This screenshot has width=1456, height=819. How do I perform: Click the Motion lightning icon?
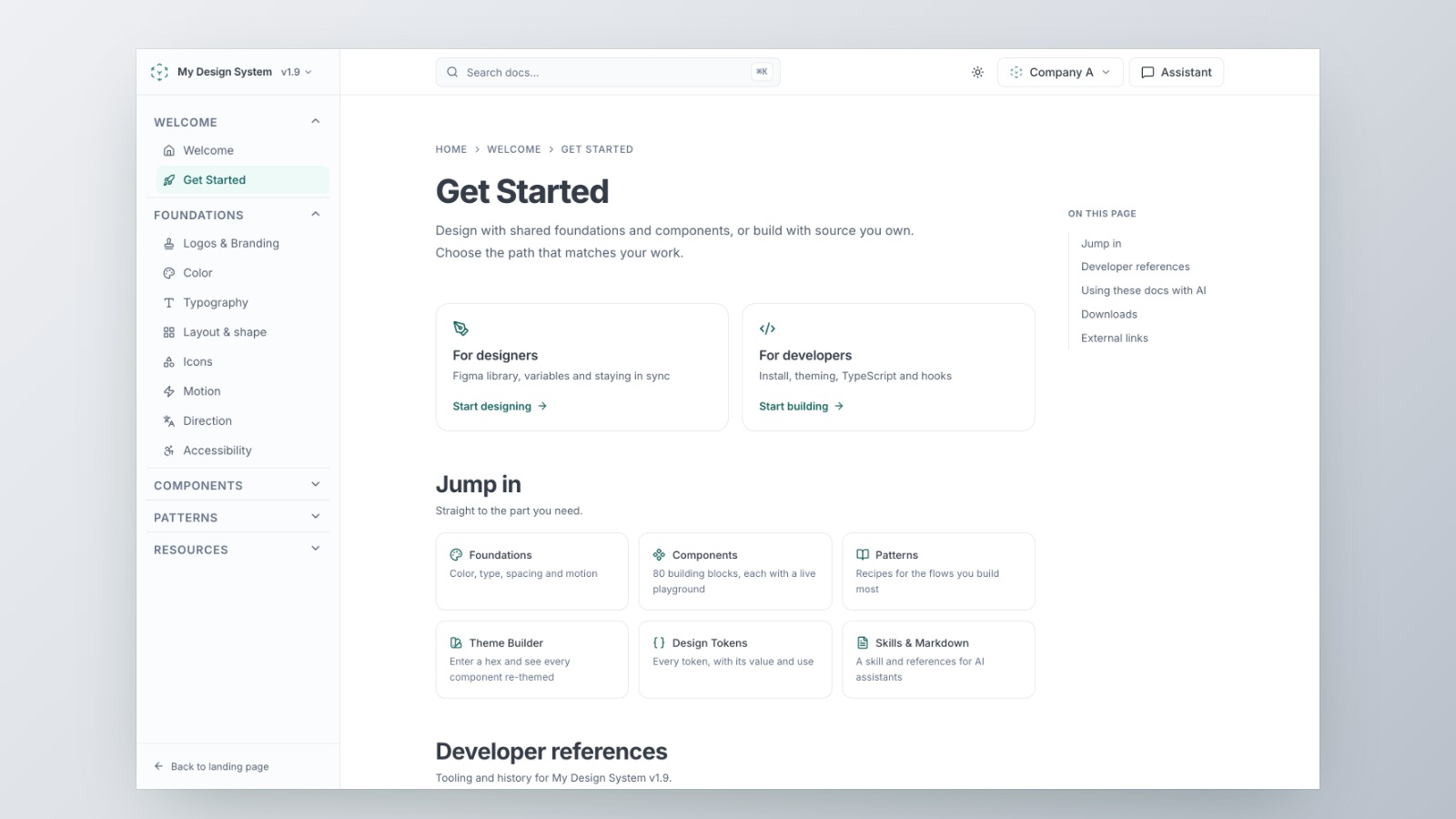click(168, 391)
